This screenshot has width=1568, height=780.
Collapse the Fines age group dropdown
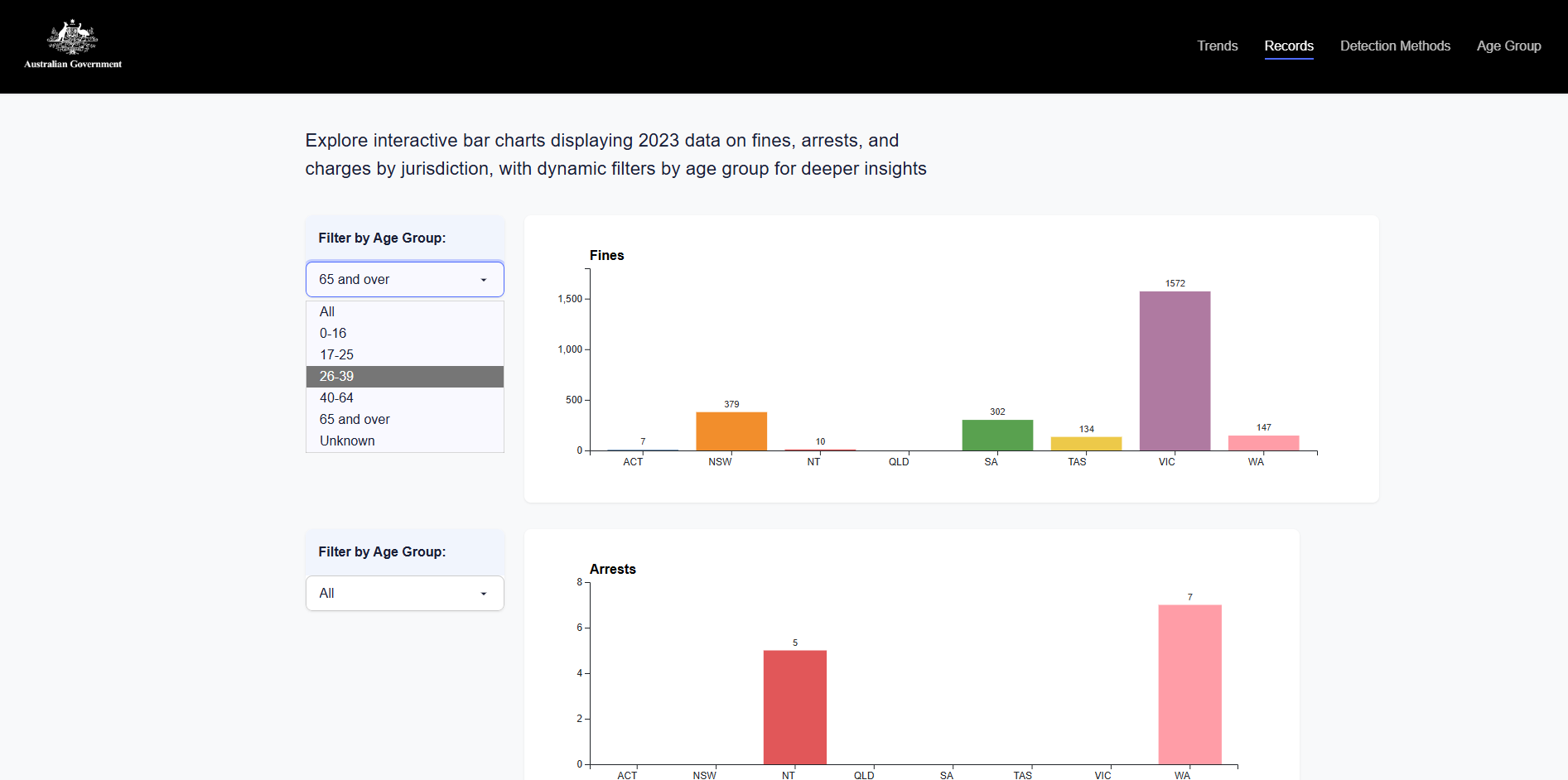(404, 280)
